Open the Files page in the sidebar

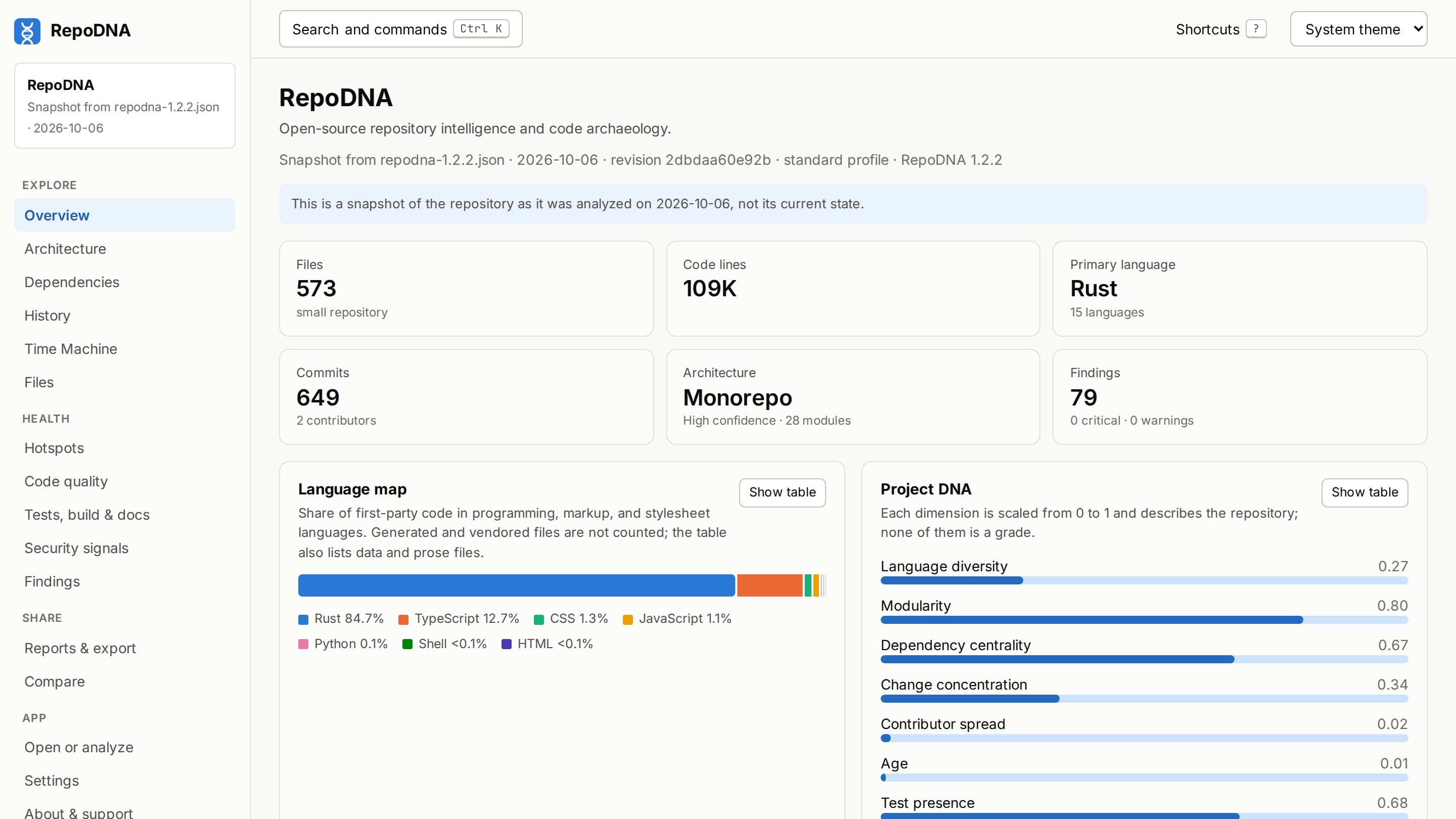(124, 382)
